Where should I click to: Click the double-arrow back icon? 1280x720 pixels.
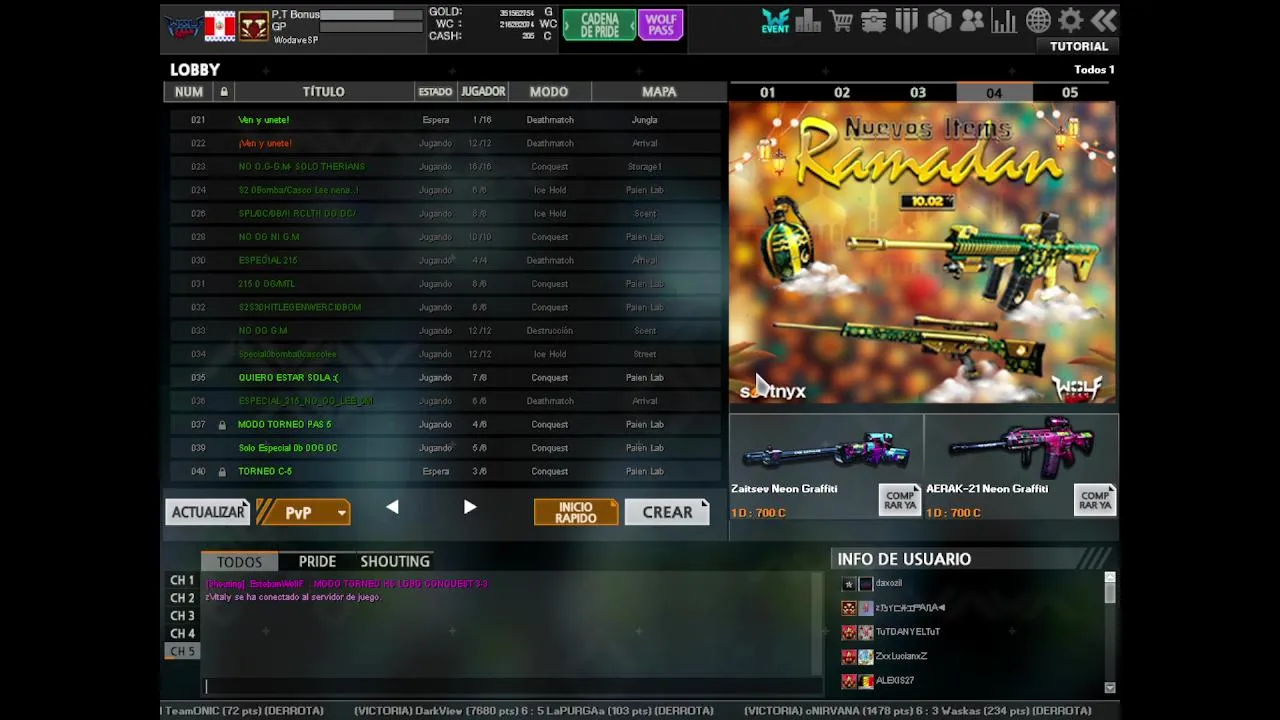tap(1103, 21)
